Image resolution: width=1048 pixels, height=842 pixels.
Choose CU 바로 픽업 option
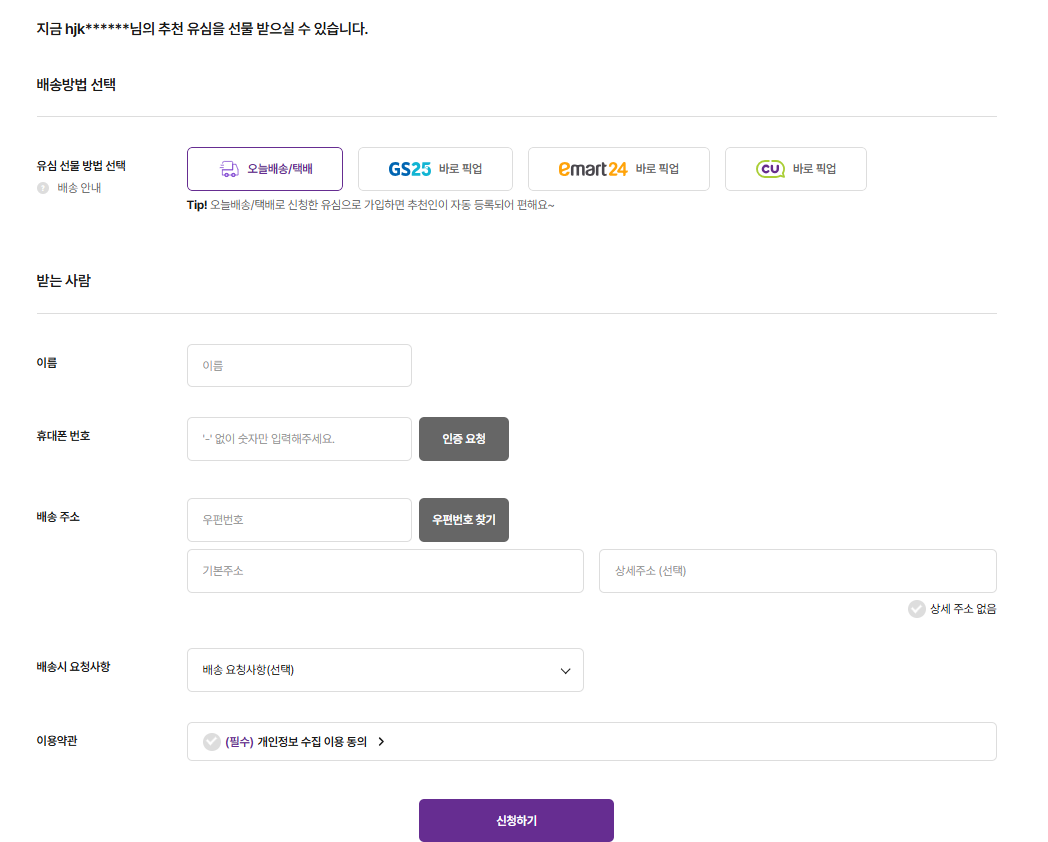coord(795,169)
